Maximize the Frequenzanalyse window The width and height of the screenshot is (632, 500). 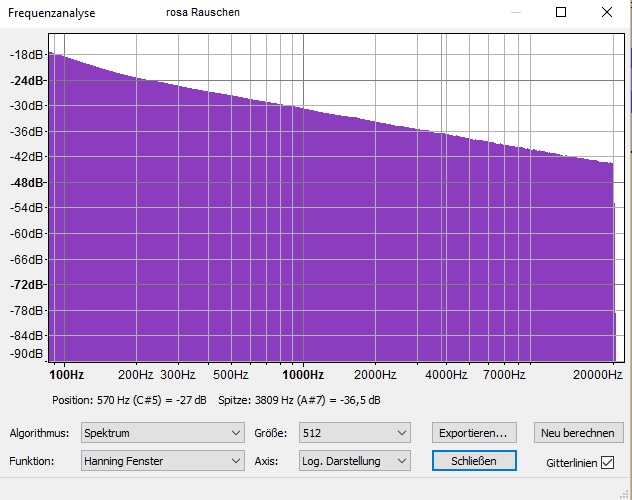pos(561,13)
